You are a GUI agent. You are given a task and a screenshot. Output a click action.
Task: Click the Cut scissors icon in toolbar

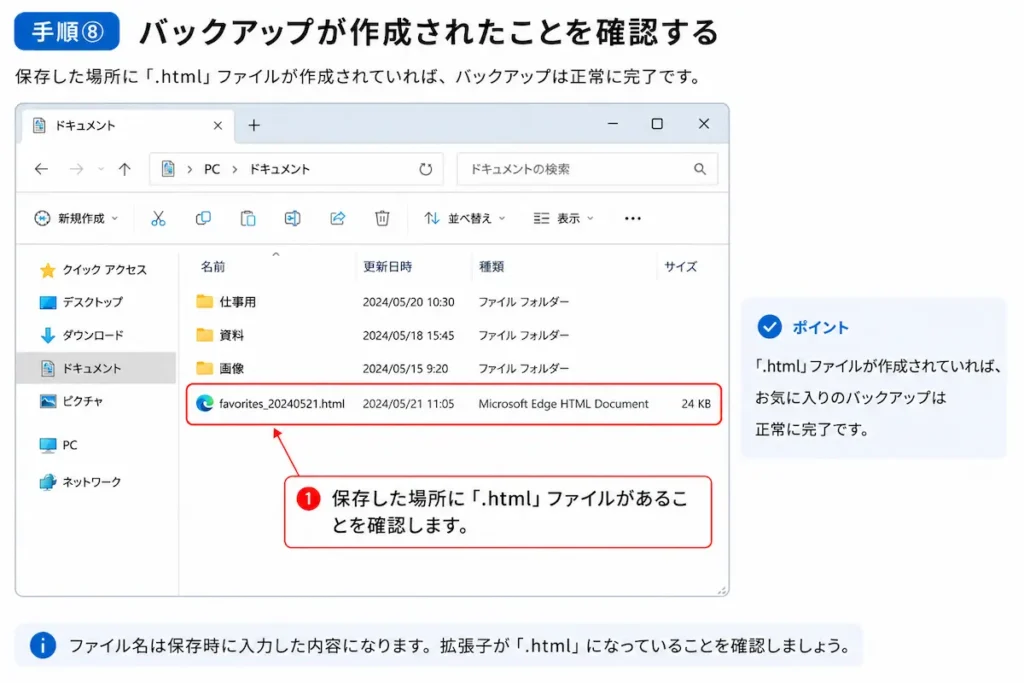coord(158,218)
